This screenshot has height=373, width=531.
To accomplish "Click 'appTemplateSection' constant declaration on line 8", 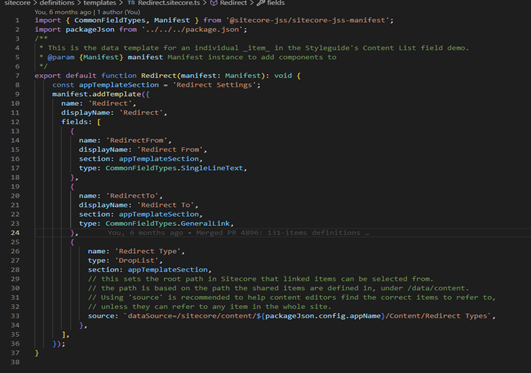I will (119, 85).
